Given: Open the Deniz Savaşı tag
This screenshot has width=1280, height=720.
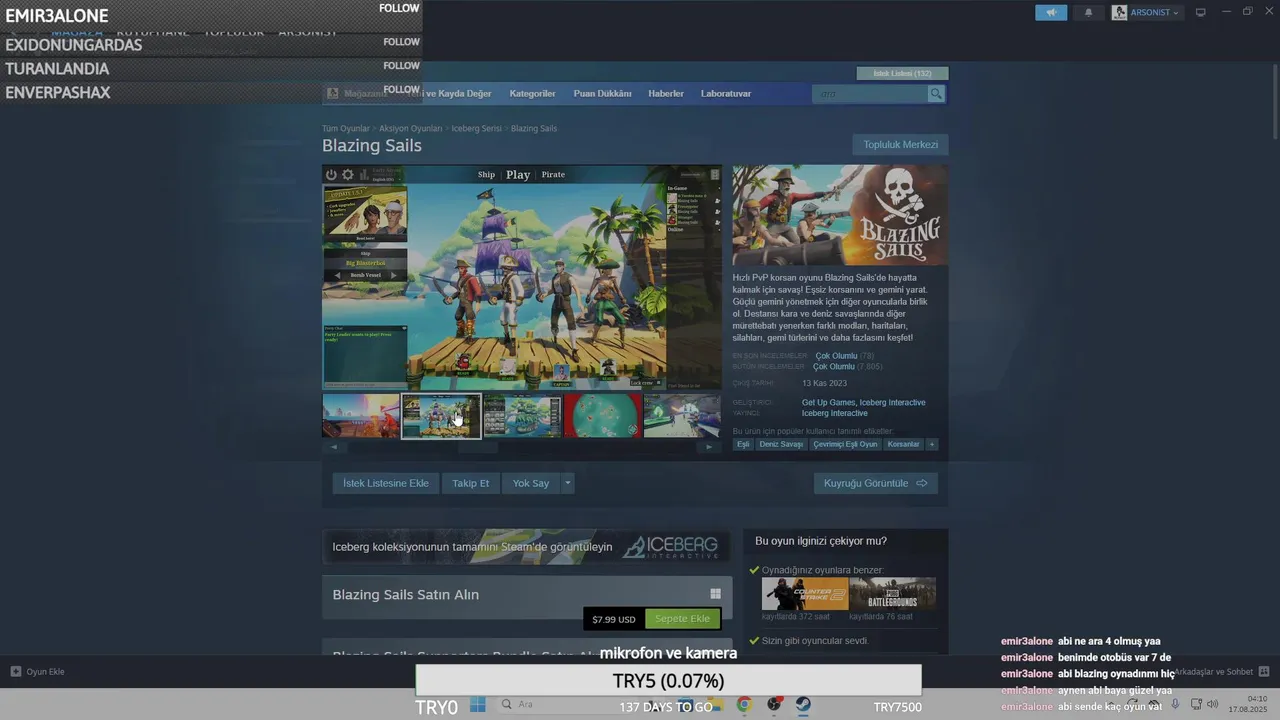Looking at the screenshot, I should [x=781, y=444].
